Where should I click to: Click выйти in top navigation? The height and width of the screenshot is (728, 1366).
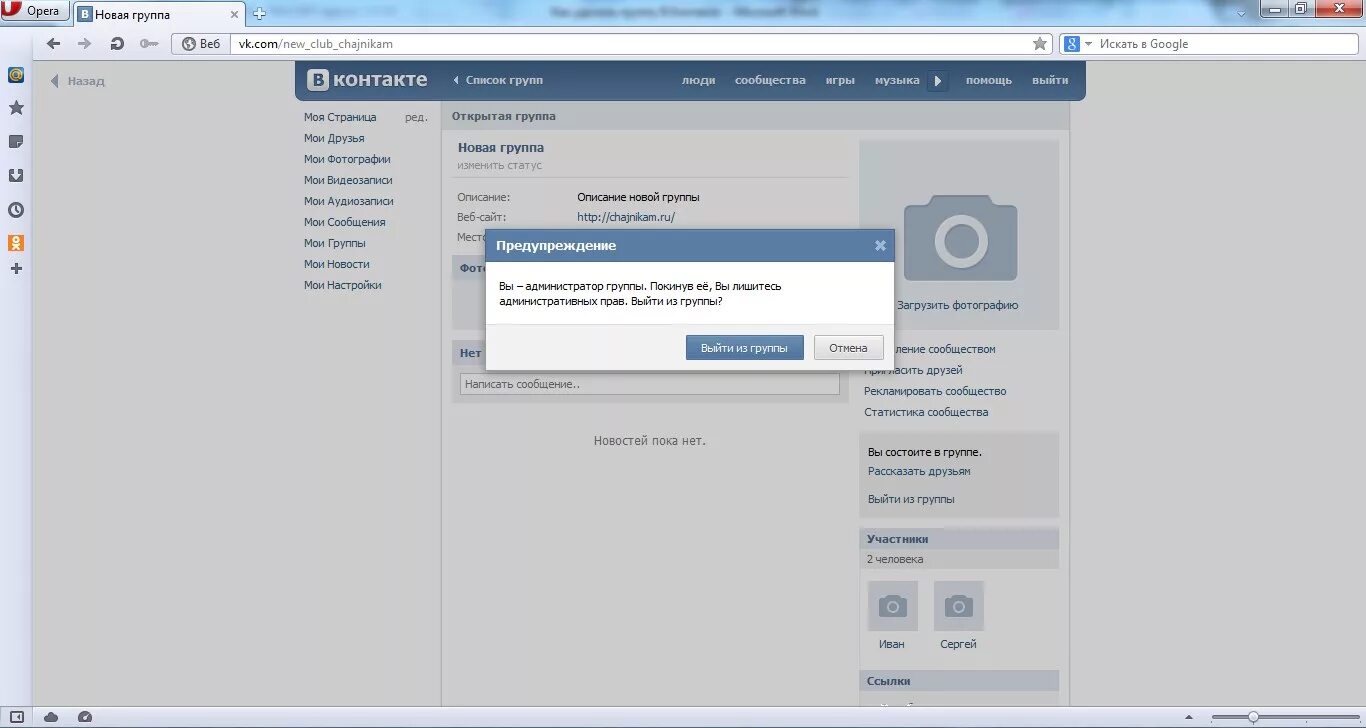point(1050,80)
